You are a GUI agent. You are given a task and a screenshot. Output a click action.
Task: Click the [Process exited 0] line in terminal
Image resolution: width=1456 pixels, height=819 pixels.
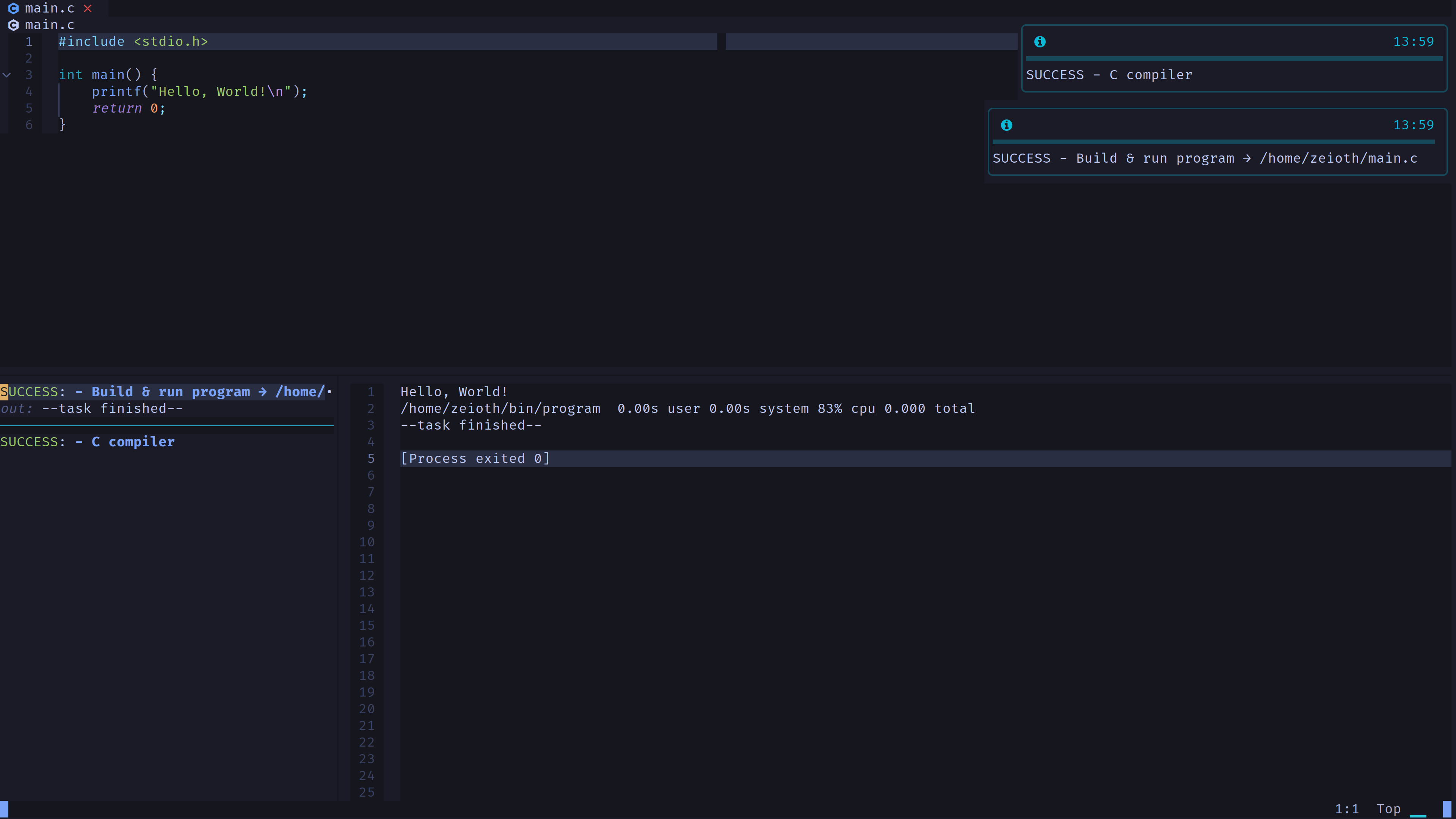(475, 458)
